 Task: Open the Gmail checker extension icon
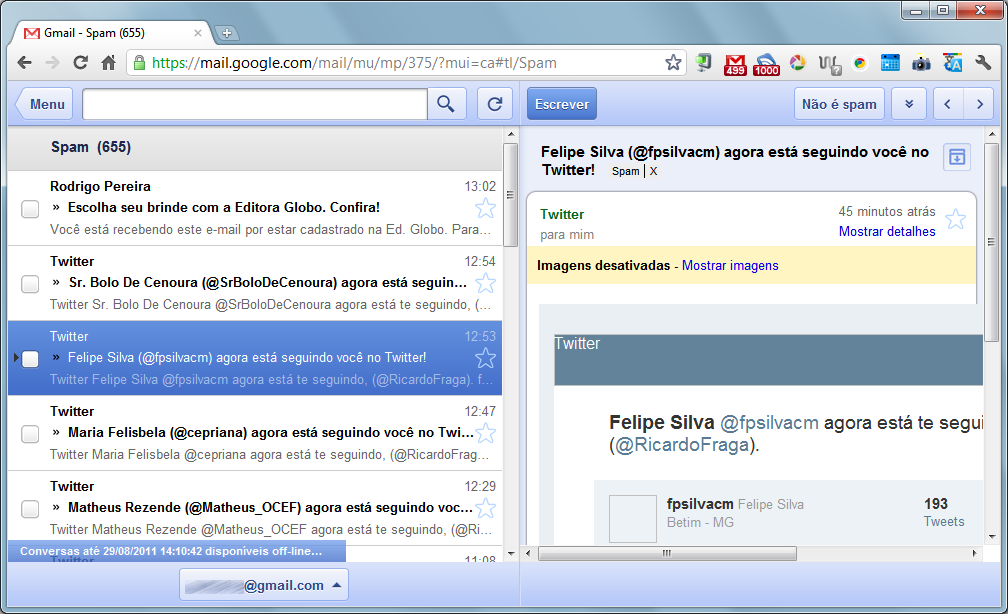tap(735, 64)
